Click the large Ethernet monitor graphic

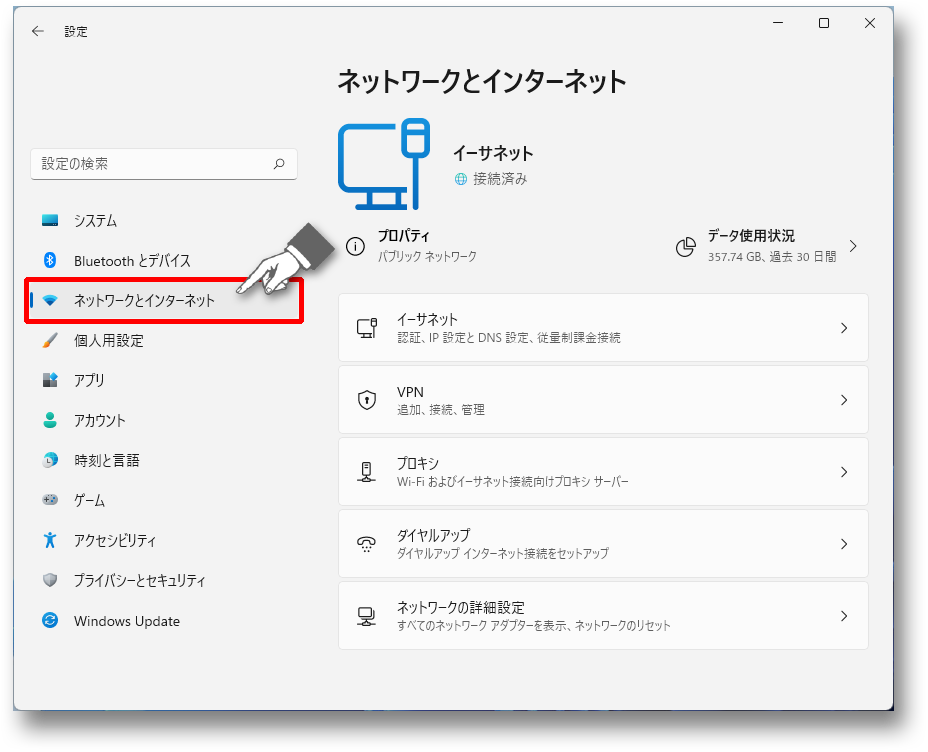(x=384, y=164)
